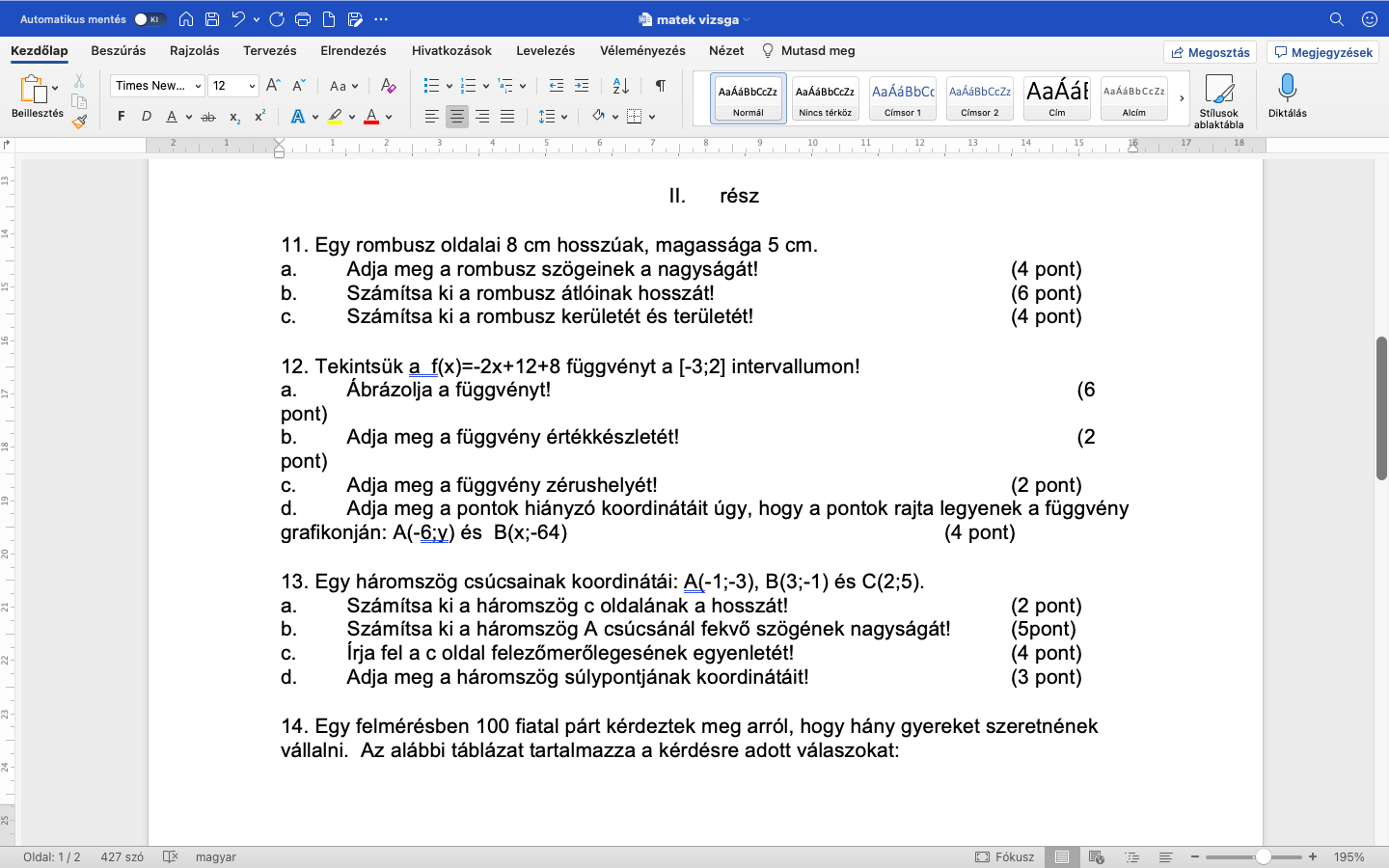This screenshot has width=1389, height=868.
Task: Toggle bold formatting with F button
Action: (x=121, y=117)
